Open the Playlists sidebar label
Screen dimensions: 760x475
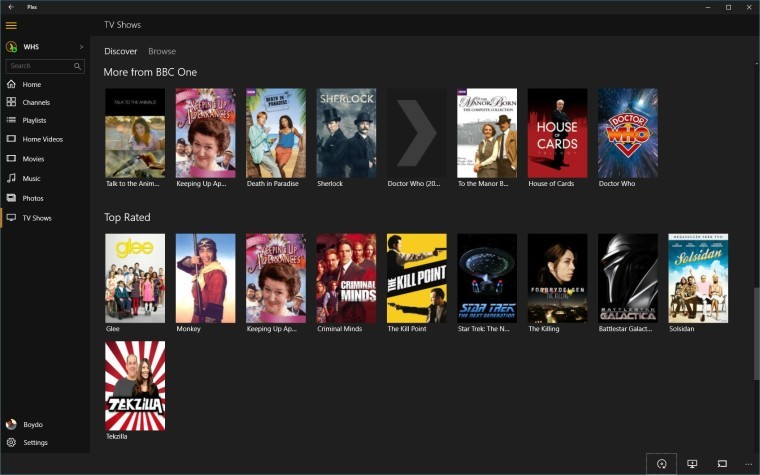coord(34,120)
